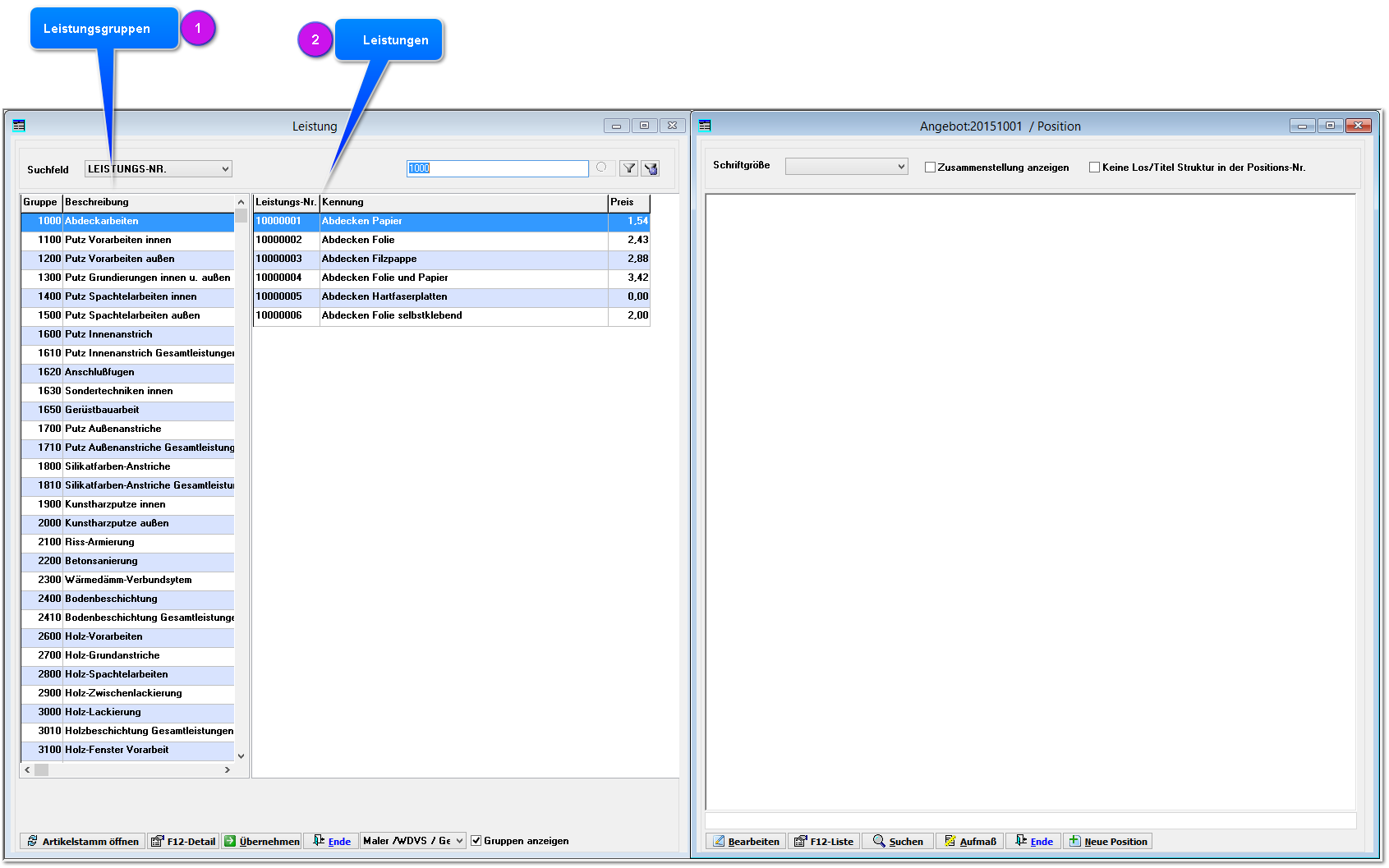Screen dimensions: 1389x868
Task: Open Artikelstamm öffnen
Action: 82,841
